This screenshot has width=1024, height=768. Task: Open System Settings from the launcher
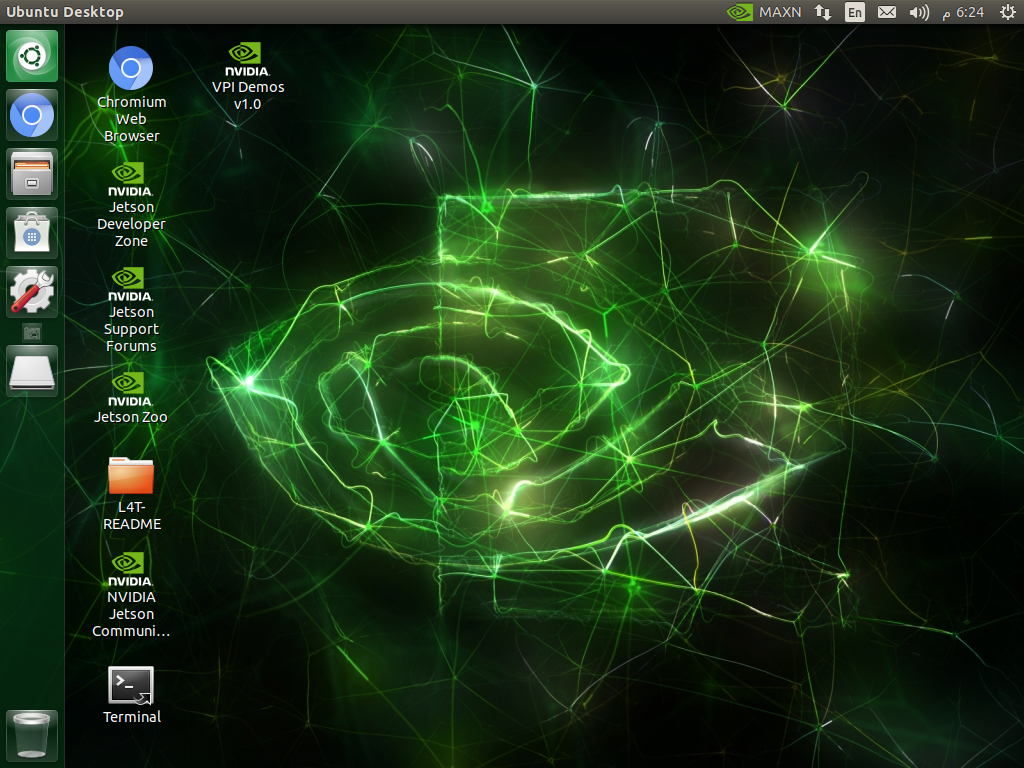32,292
